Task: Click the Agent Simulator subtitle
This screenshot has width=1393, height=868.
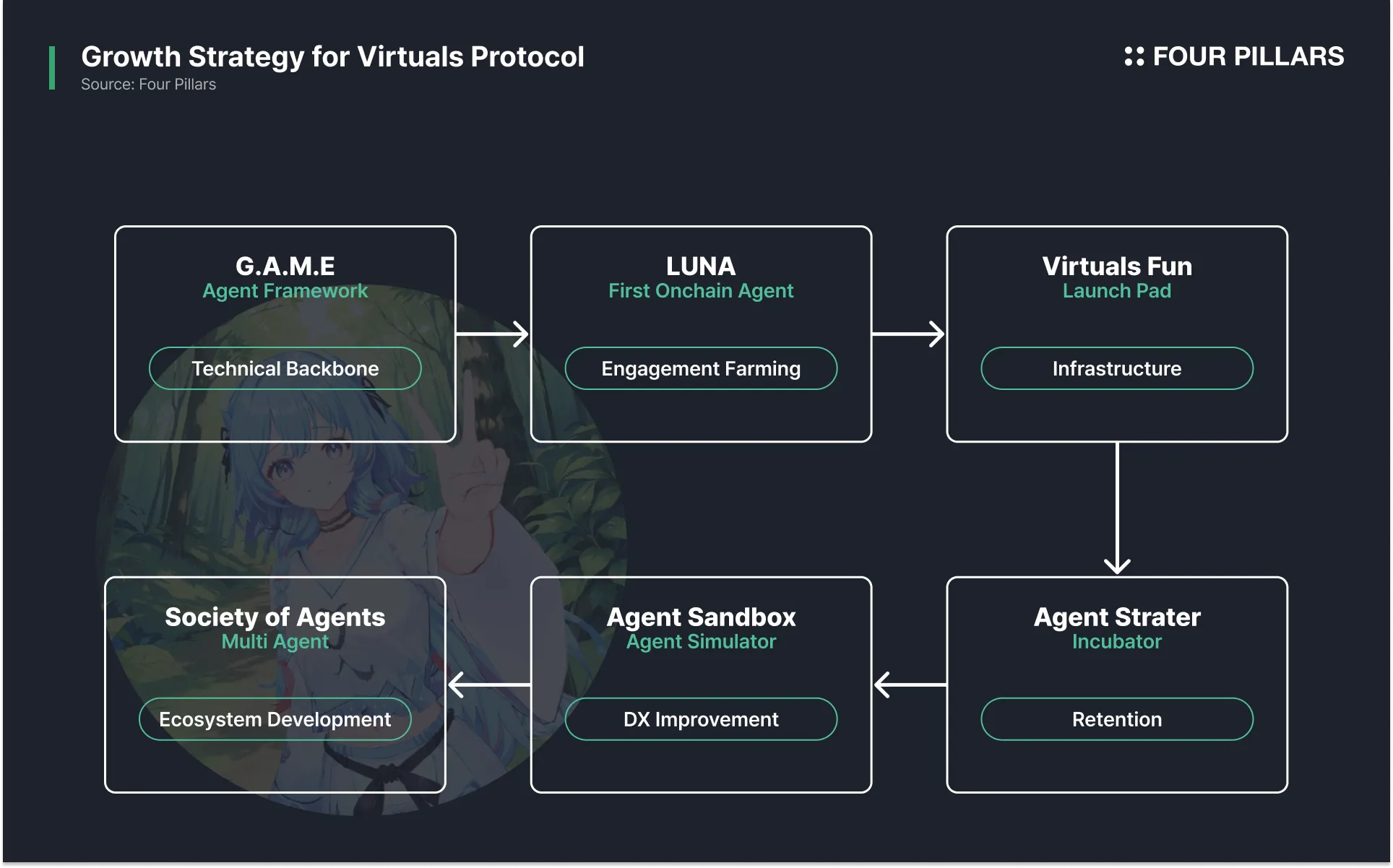Action: pos(701,641)
